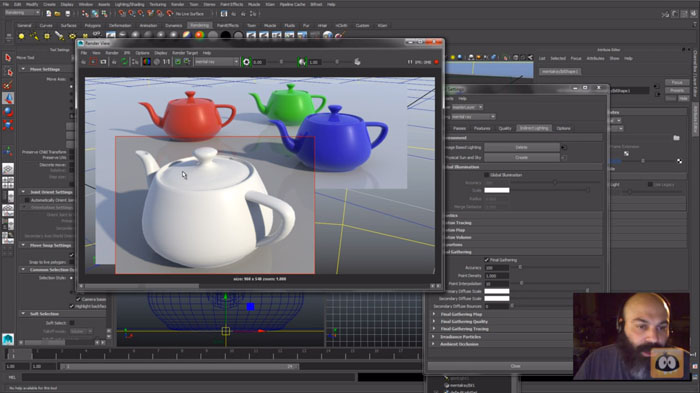Viewport: 700px width, 393px height.
Task: Activate the Scale tool in toolbox
Action: click(8, 125)
